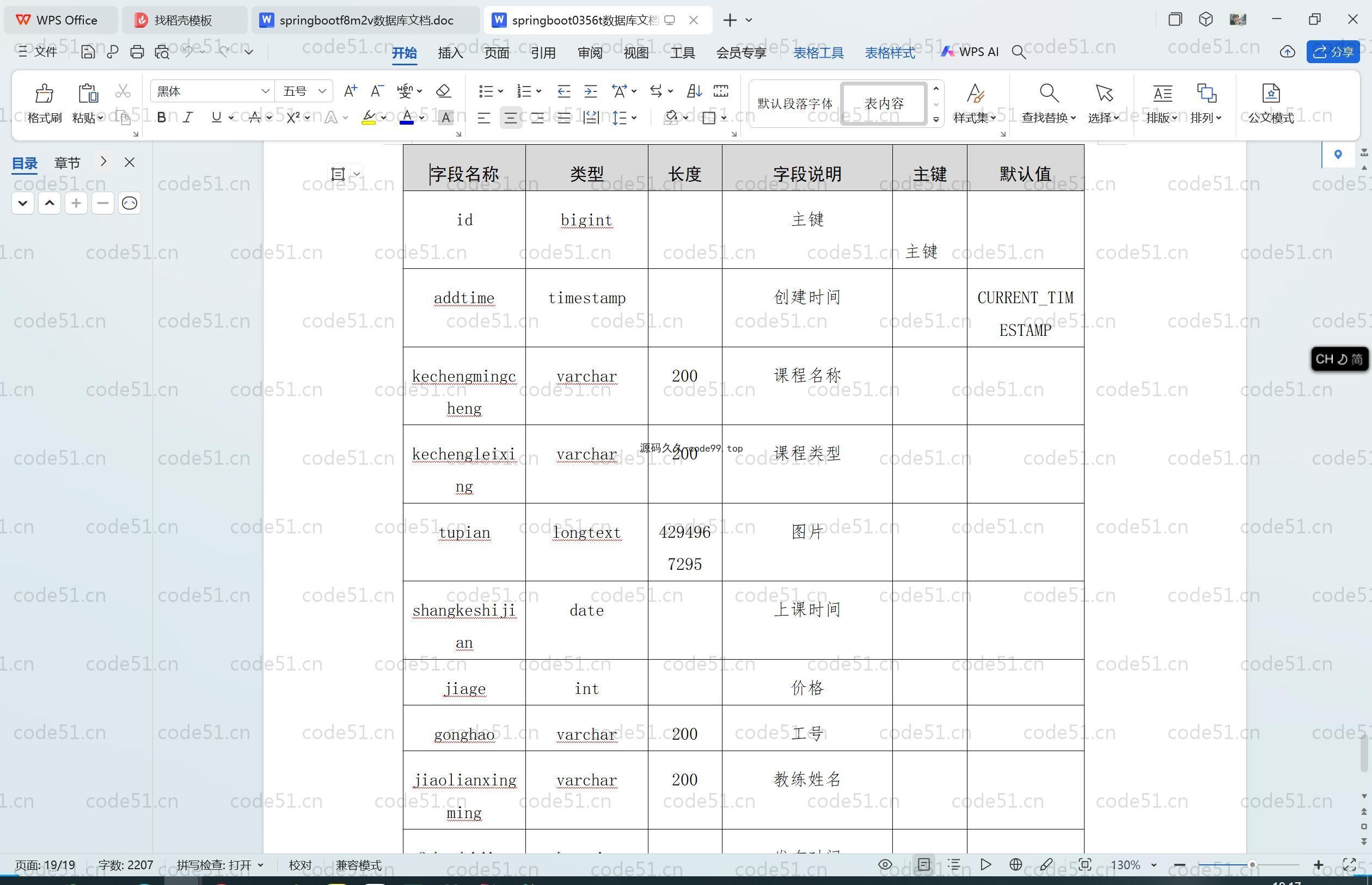Toggle Strikethrough formatting
The width and height of the screenshot is (1372, 885).
point(255,118)
